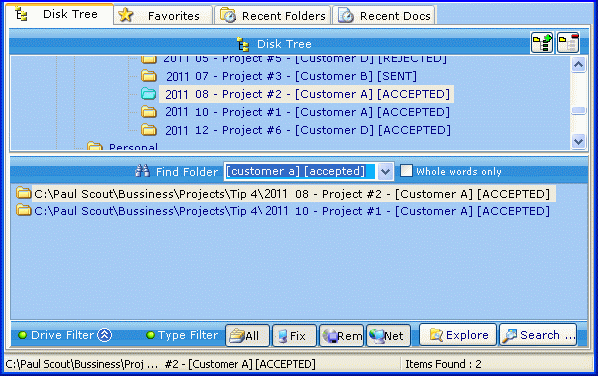This screenshot has width=598, height=376.
Task: Click the cyan open-folder icon of Project #2
Action: pos(149,94)
